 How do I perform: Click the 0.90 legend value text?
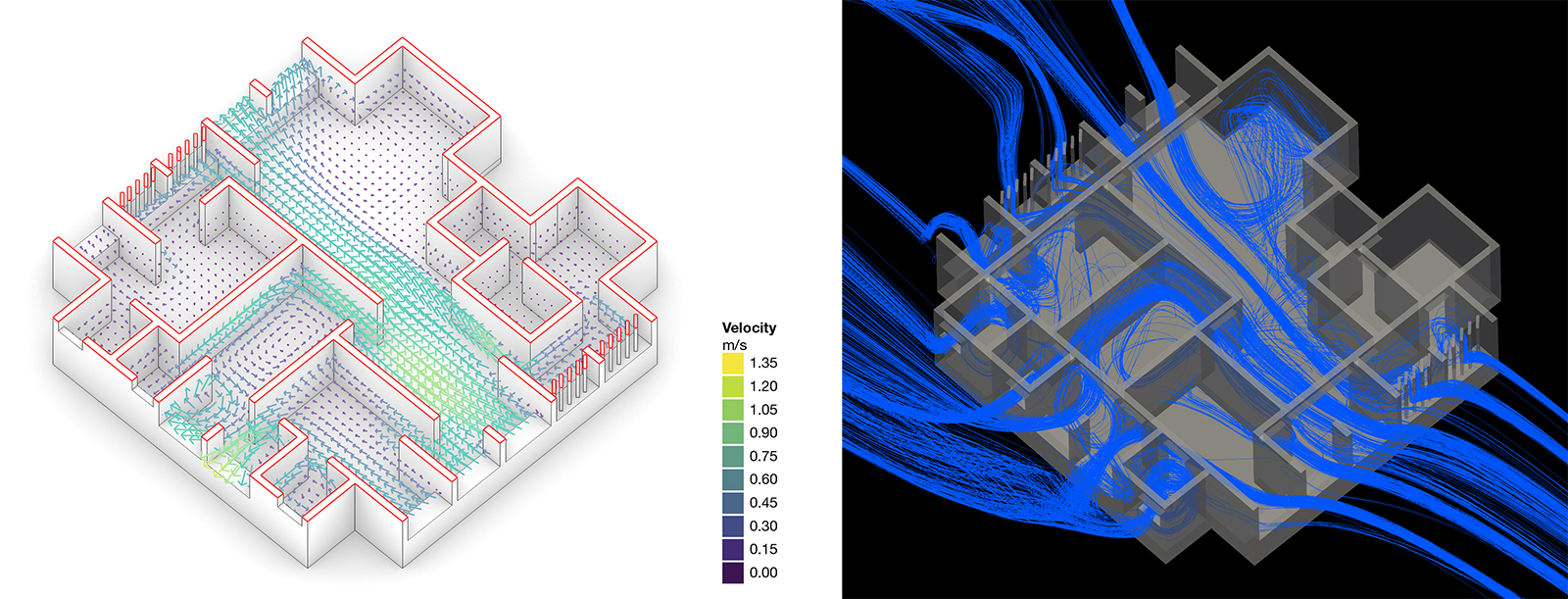coord(763,432)
